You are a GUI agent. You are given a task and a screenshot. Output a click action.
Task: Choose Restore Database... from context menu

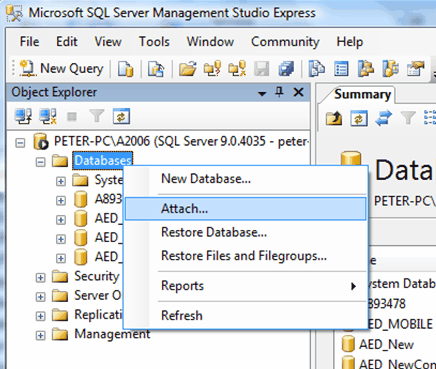pos(246,232)
